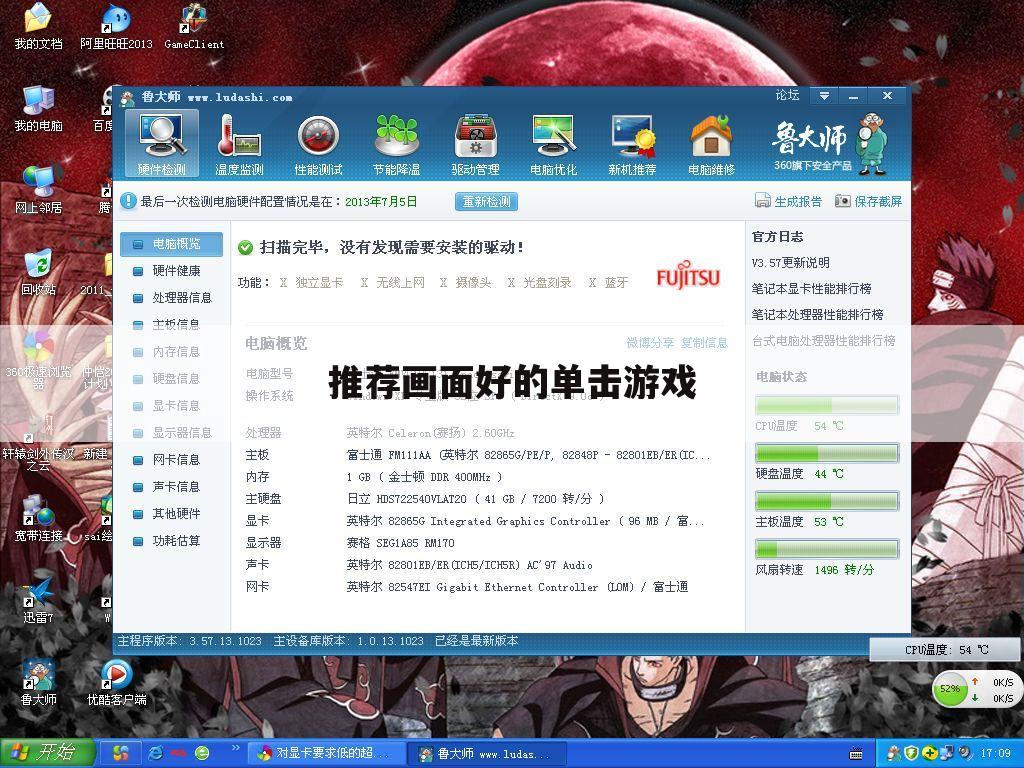This screenshot has height=768, width=1024.
Task: Click the green scan complete check icon
Action: pyautogui.click(x=246, y=248)
